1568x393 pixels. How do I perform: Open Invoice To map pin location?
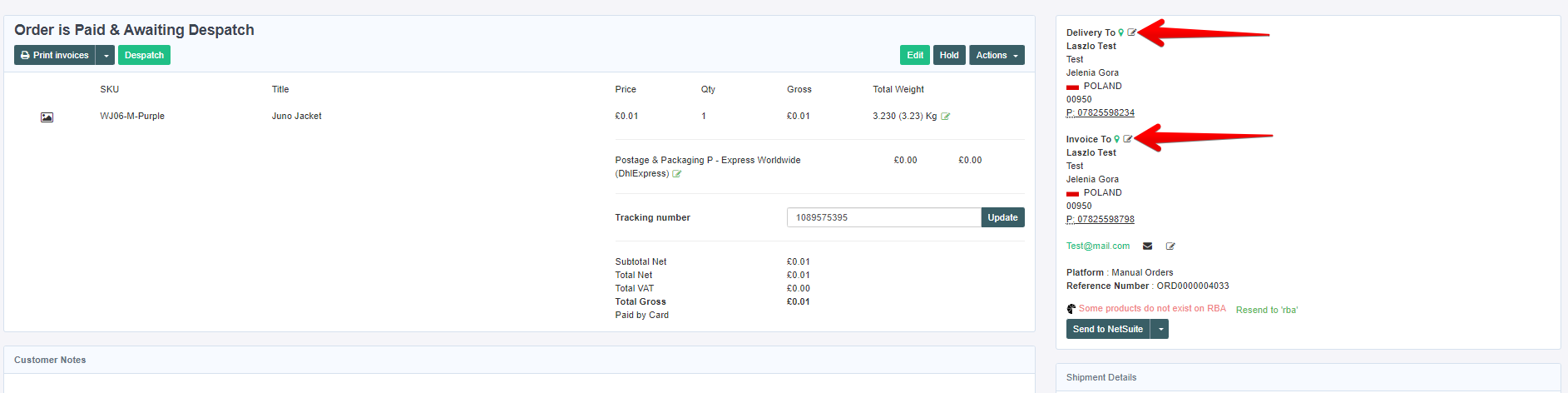point(1117,139)
